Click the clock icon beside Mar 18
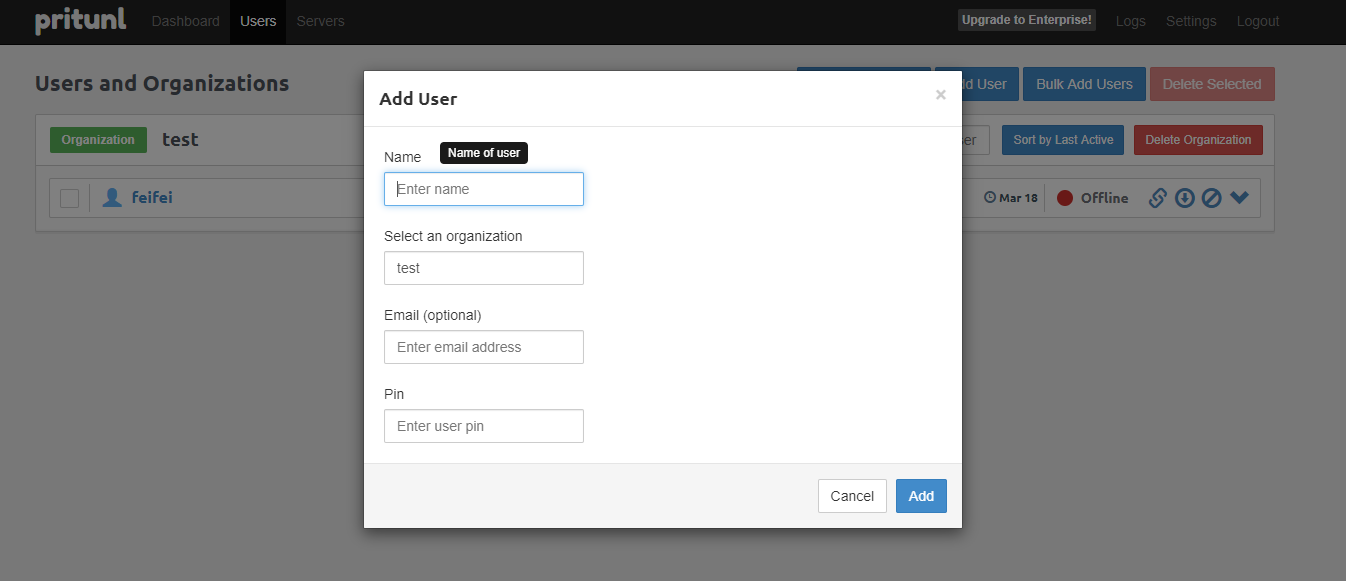The width and height of the screenshot is (1346, 581). 990,198
